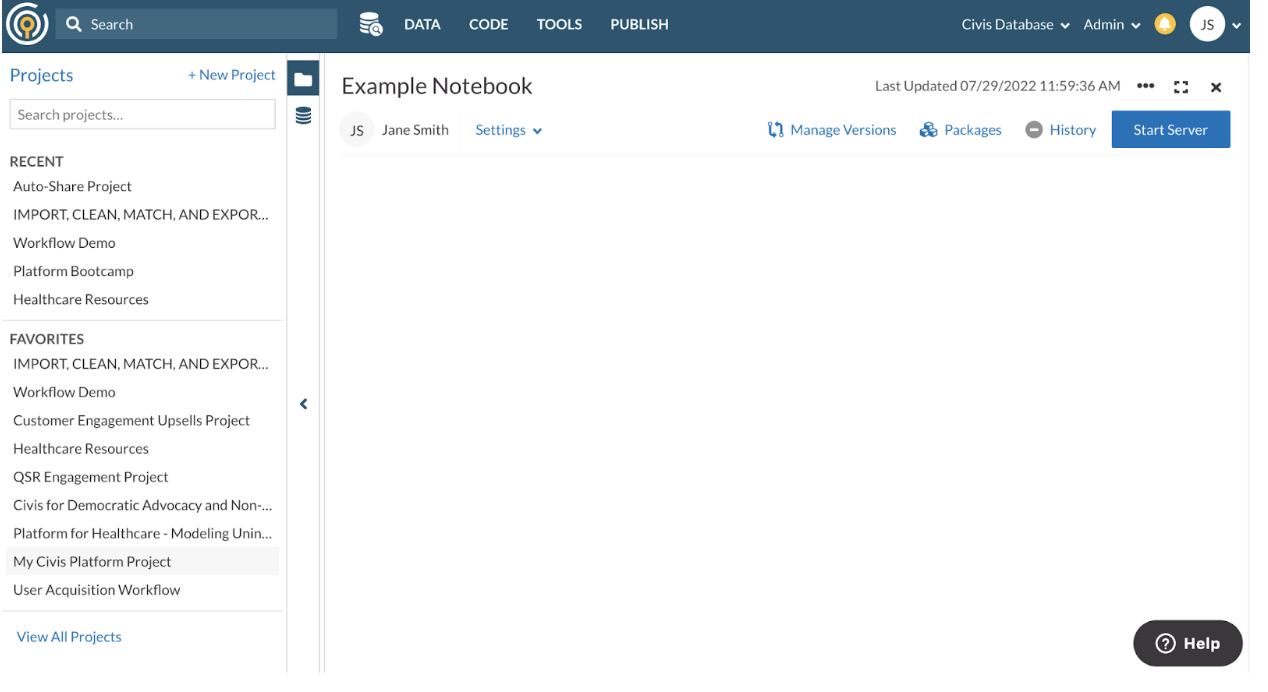Open the CODE menu

pos(488,25)
